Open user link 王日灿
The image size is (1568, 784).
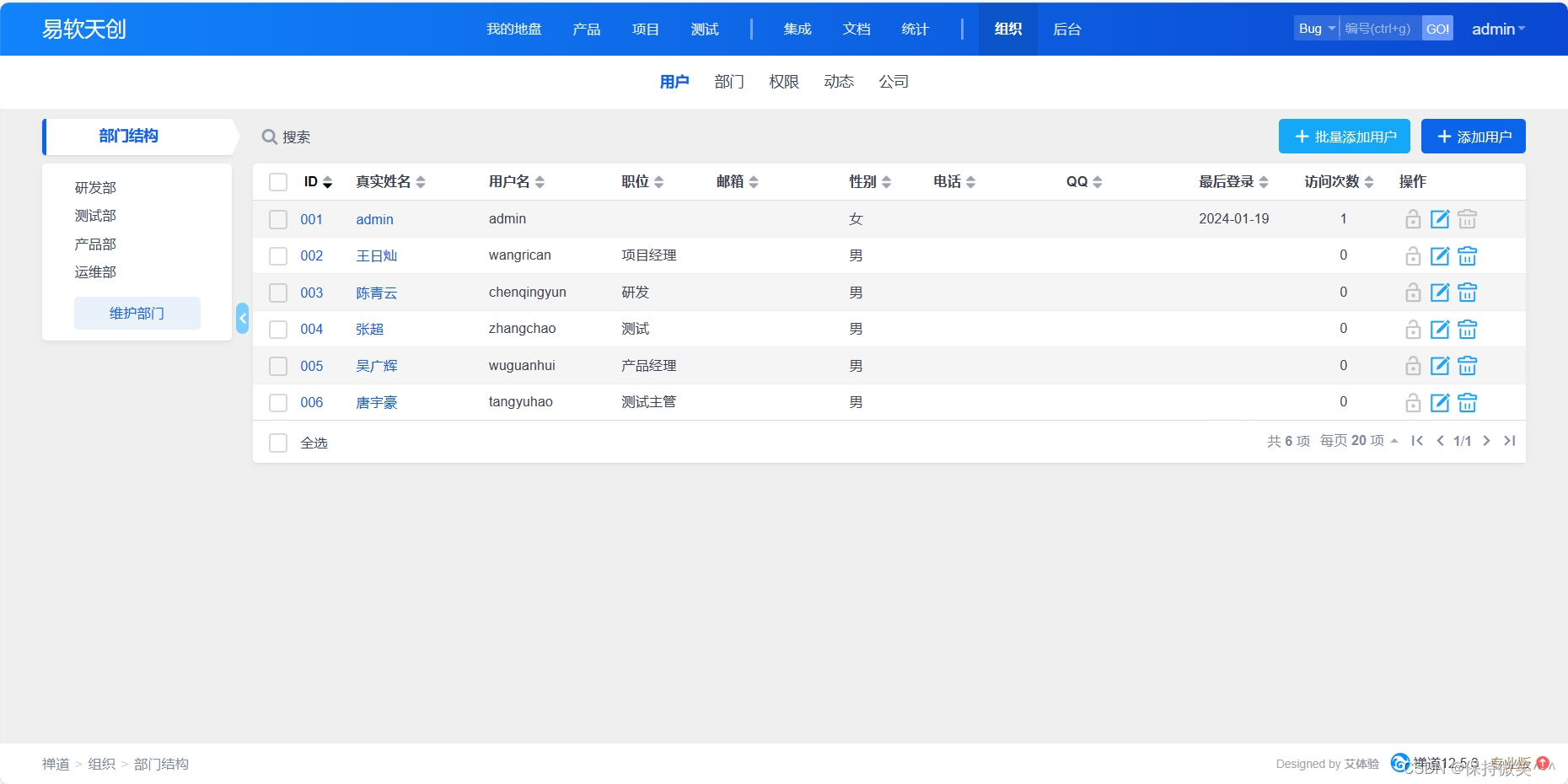point(376,256)
